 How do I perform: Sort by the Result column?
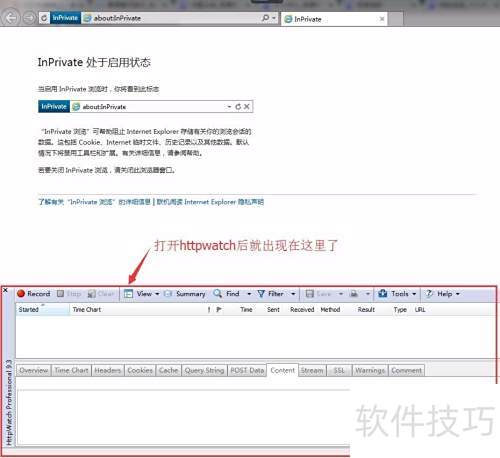click(x=366, y=310)
